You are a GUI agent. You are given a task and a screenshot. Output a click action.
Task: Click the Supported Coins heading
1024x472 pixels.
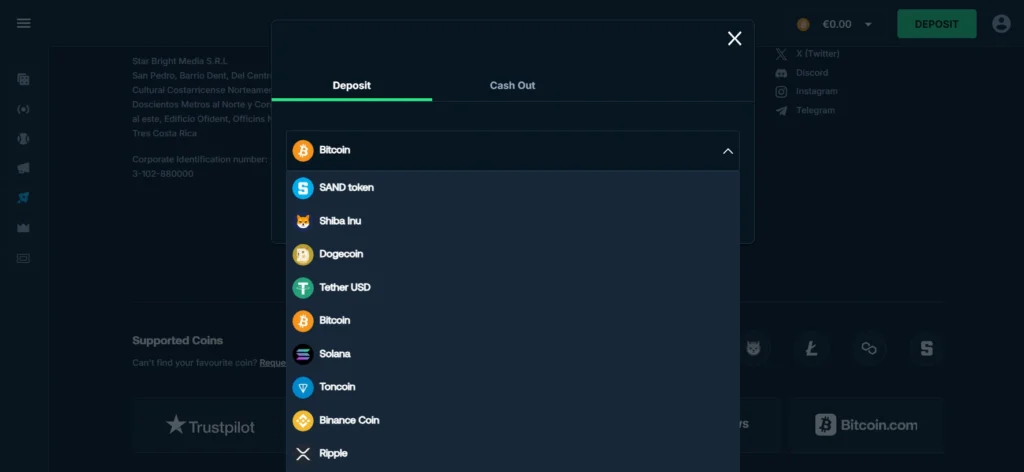coord(178,341)
